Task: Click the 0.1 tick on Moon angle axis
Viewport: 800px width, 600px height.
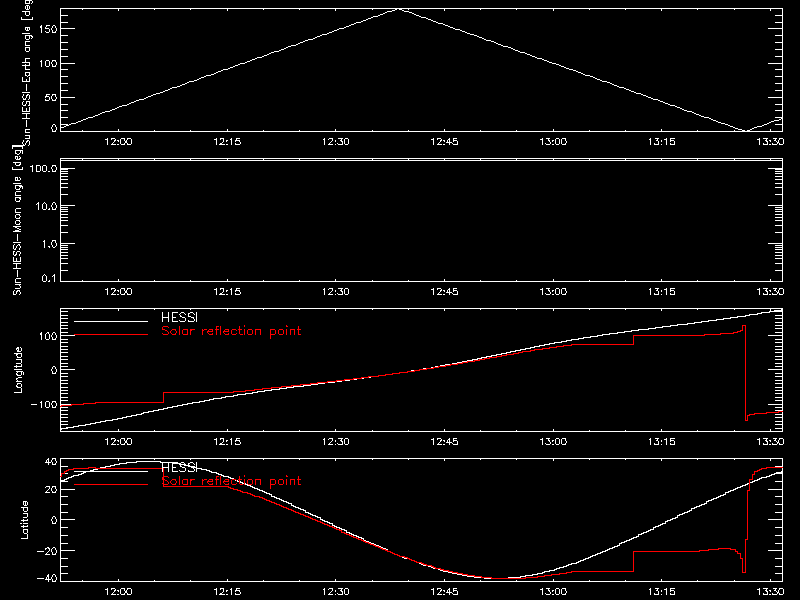Action: point(49,279)
